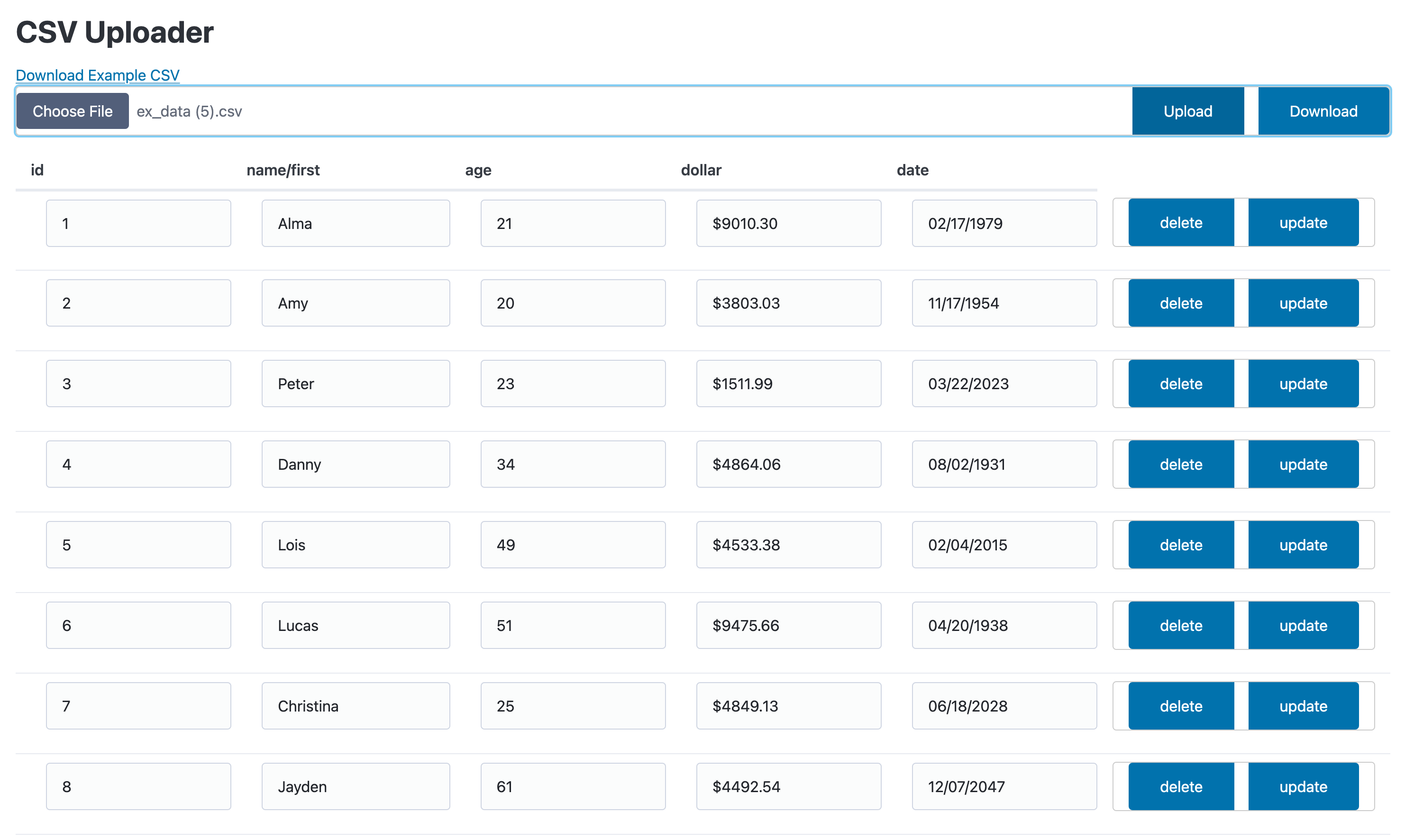
Task: Update the row for Christina
Action: (1303, 706)
